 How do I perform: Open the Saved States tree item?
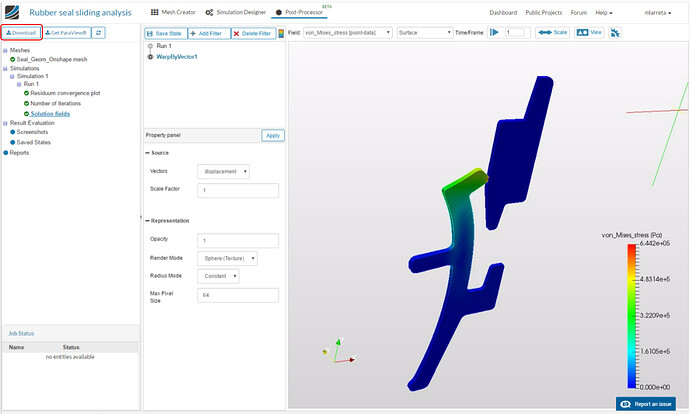33,143
